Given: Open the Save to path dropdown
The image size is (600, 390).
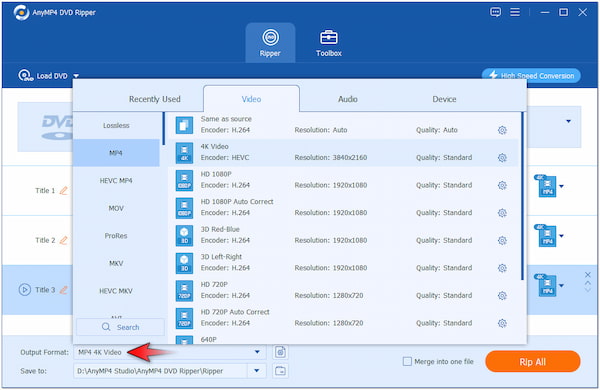Looking at the screenshot, I should (257, 370).
